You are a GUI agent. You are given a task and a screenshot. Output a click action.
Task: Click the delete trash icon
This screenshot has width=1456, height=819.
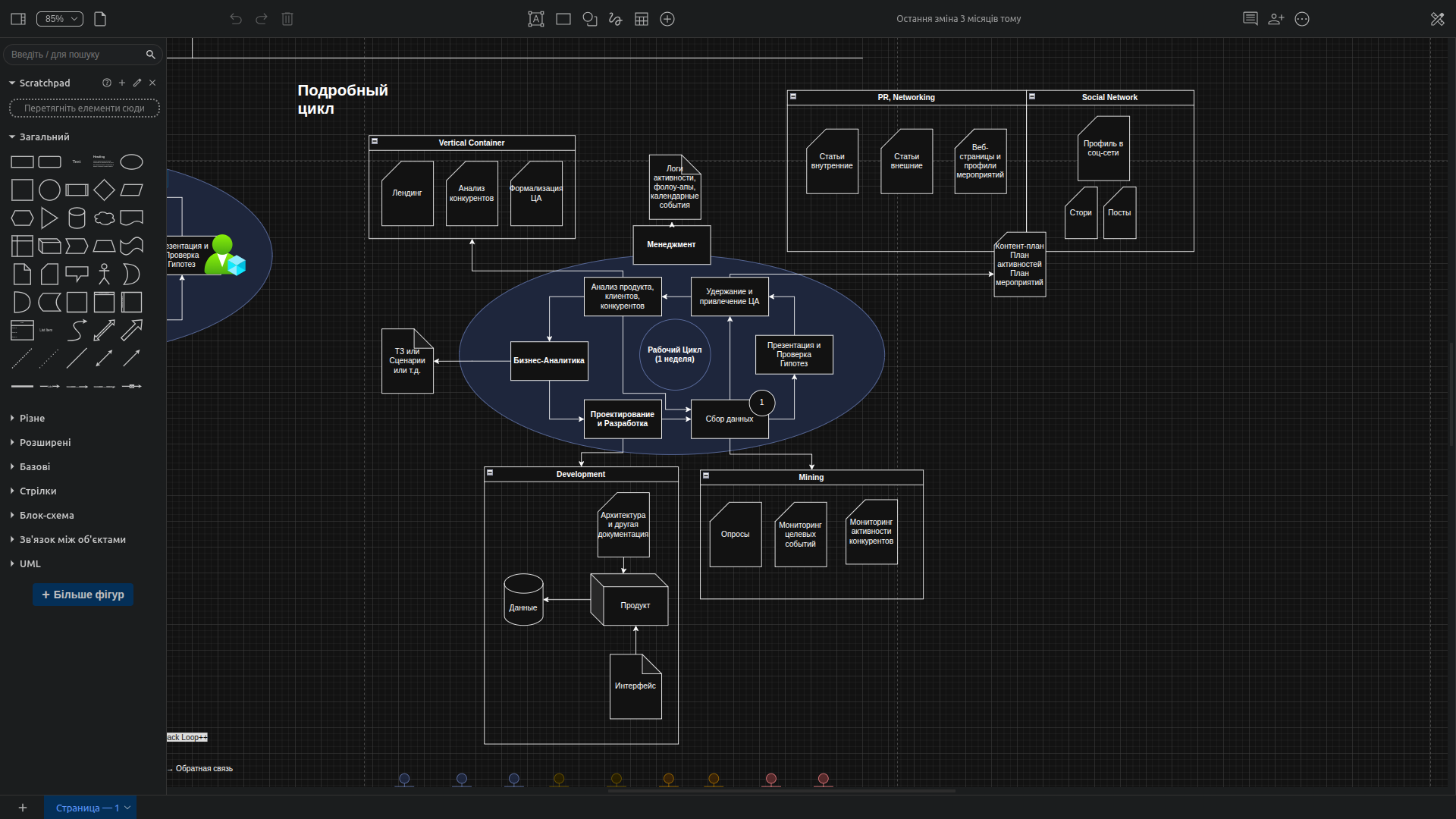[x=287, y=19]
